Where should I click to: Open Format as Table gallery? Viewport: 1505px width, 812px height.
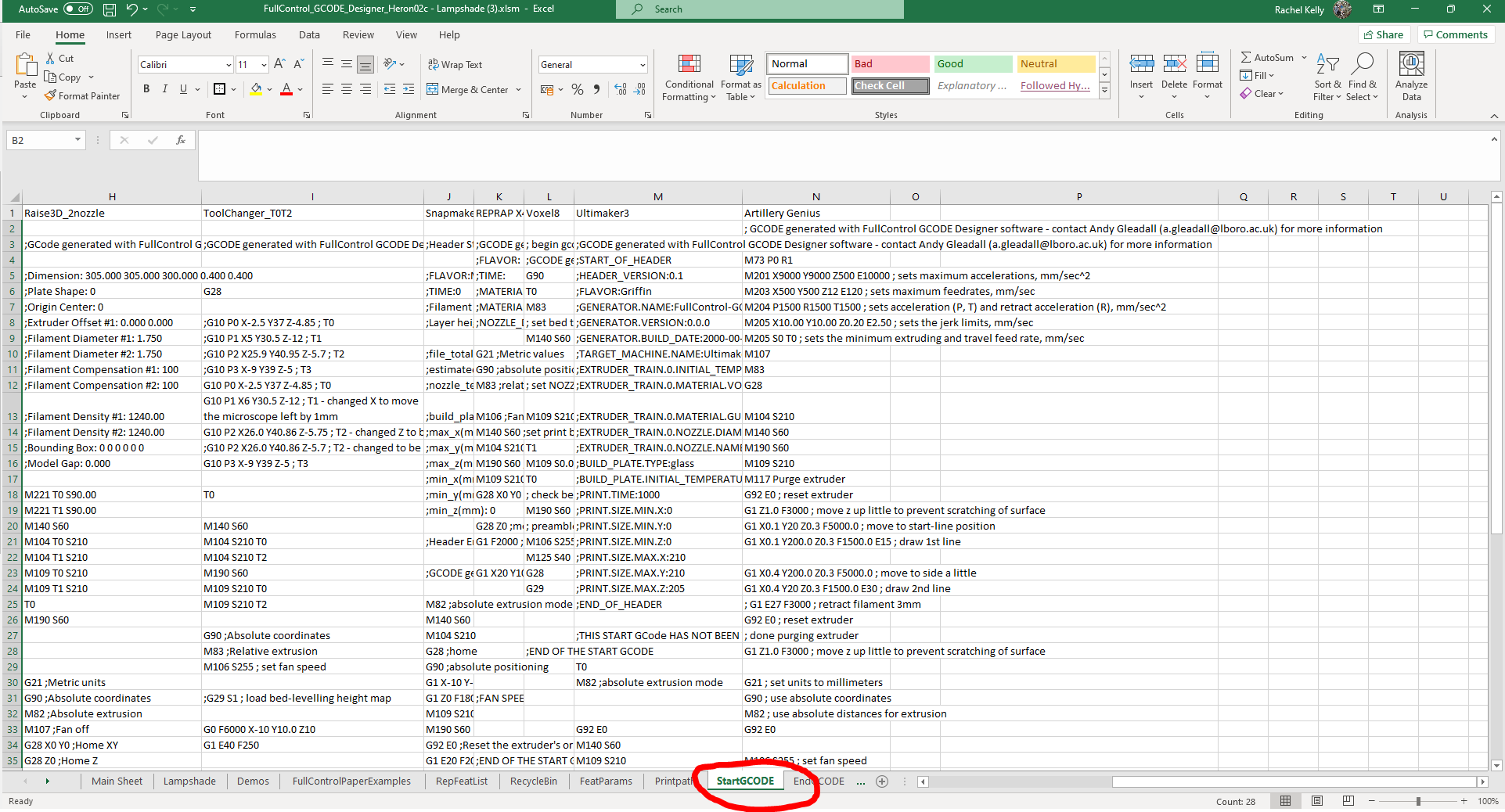coord(740,77)
